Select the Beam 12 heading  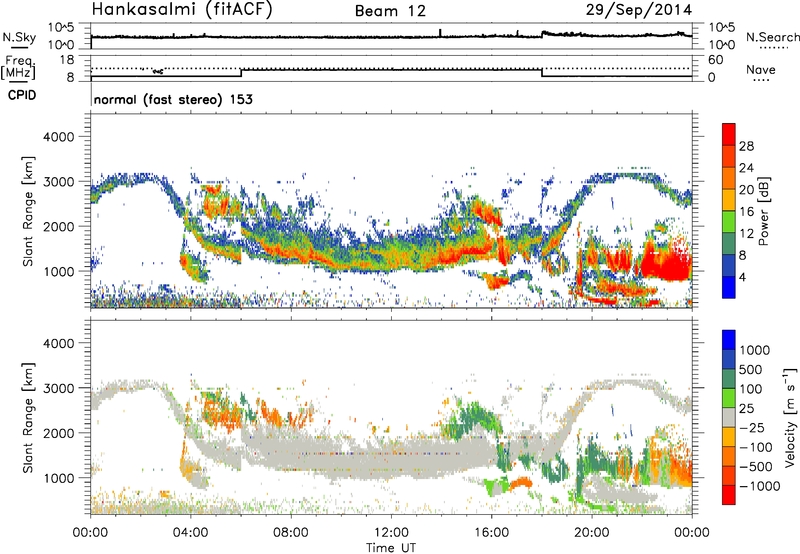coord(390,11)
